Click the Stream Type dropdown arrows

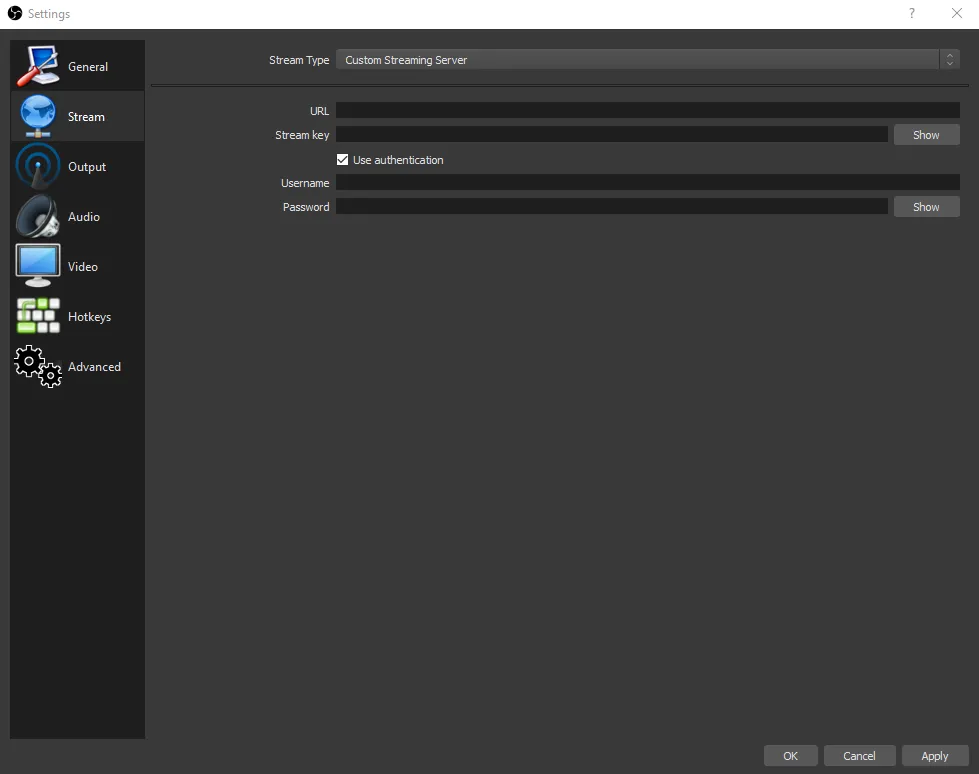point(950,60)
